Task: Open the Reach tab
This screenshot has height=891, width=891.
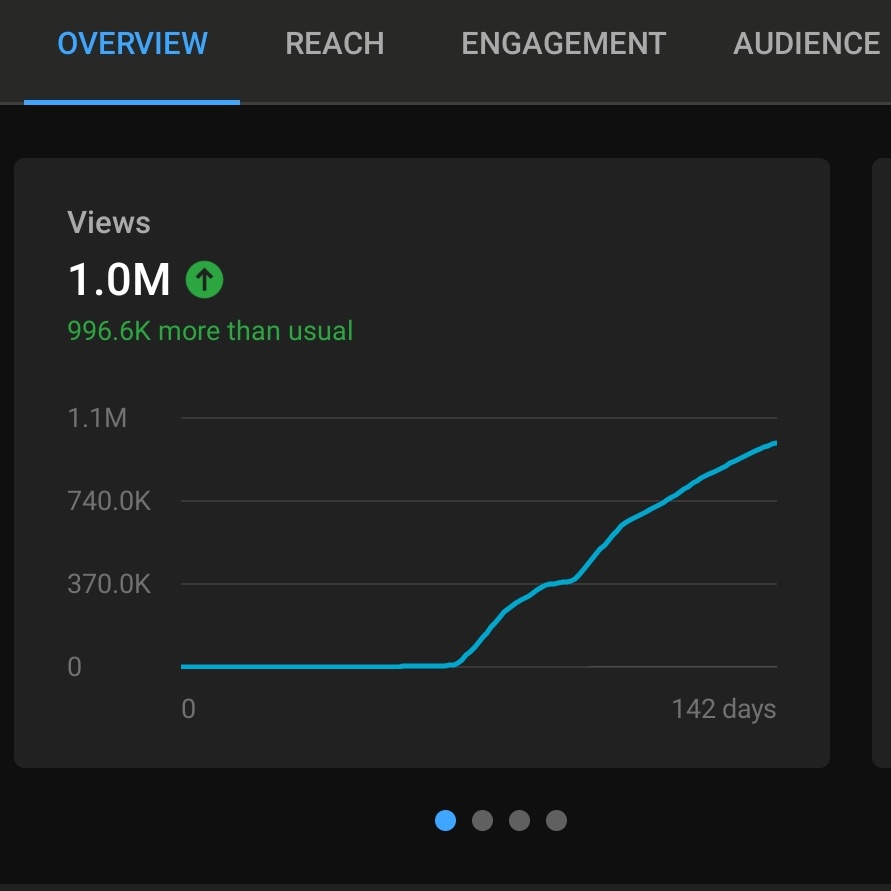Action: (x=335, y=43)
